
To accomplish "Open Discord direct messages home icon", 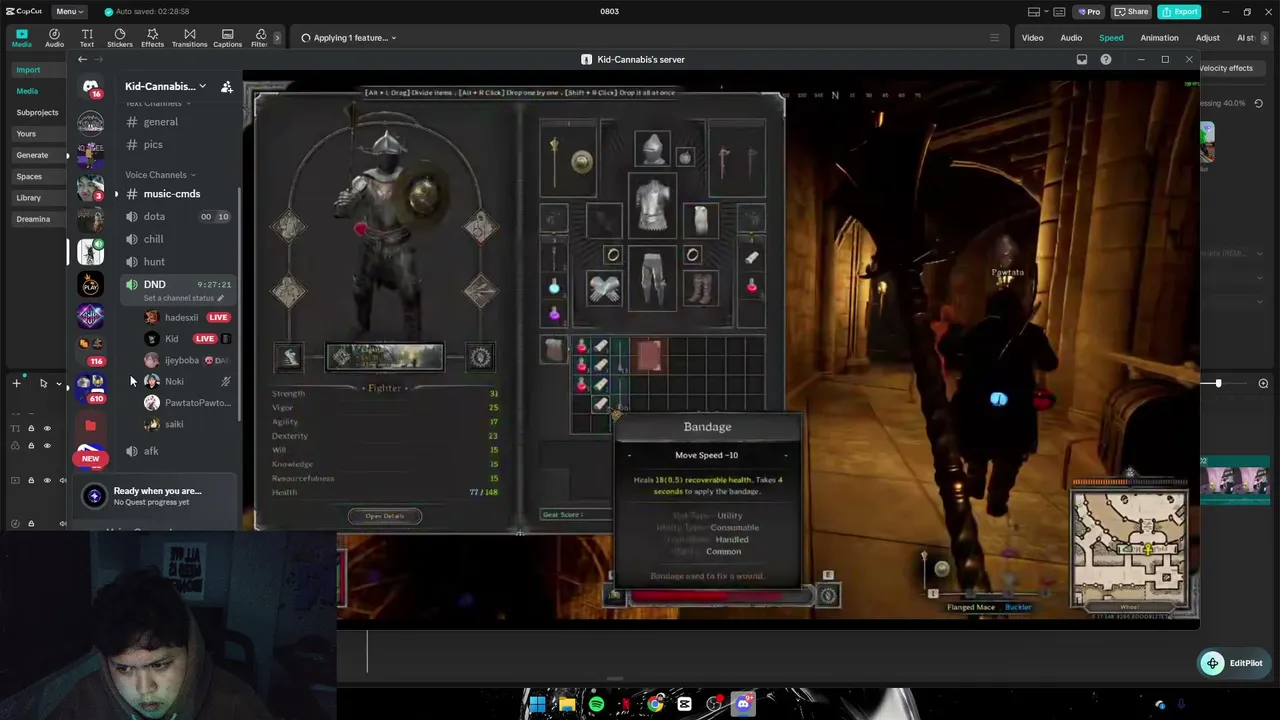I will [x=91, y=87].
